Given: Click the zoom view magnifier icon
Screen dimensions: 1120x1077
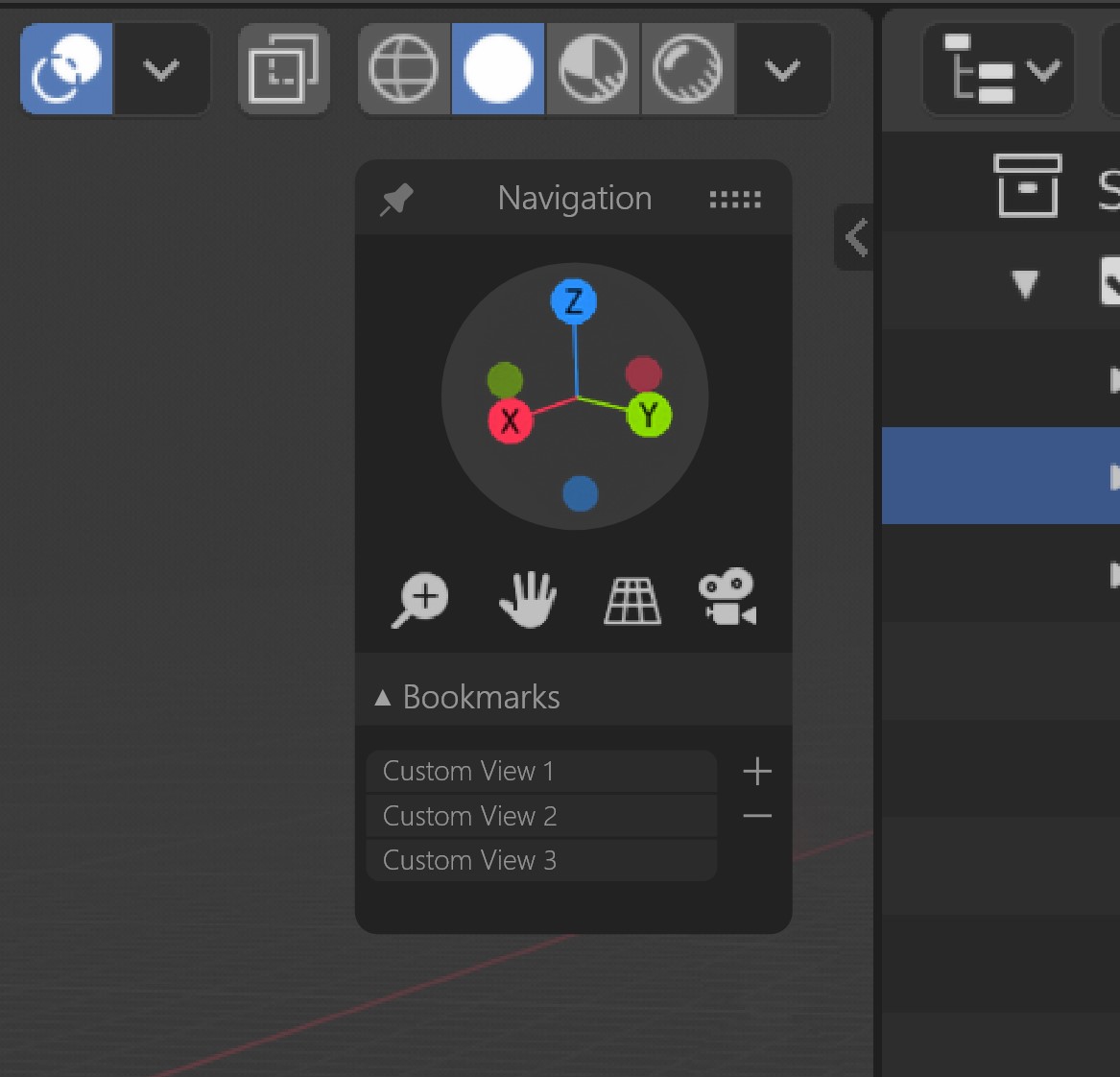Looking at the screenshot, I should [420, 599].
